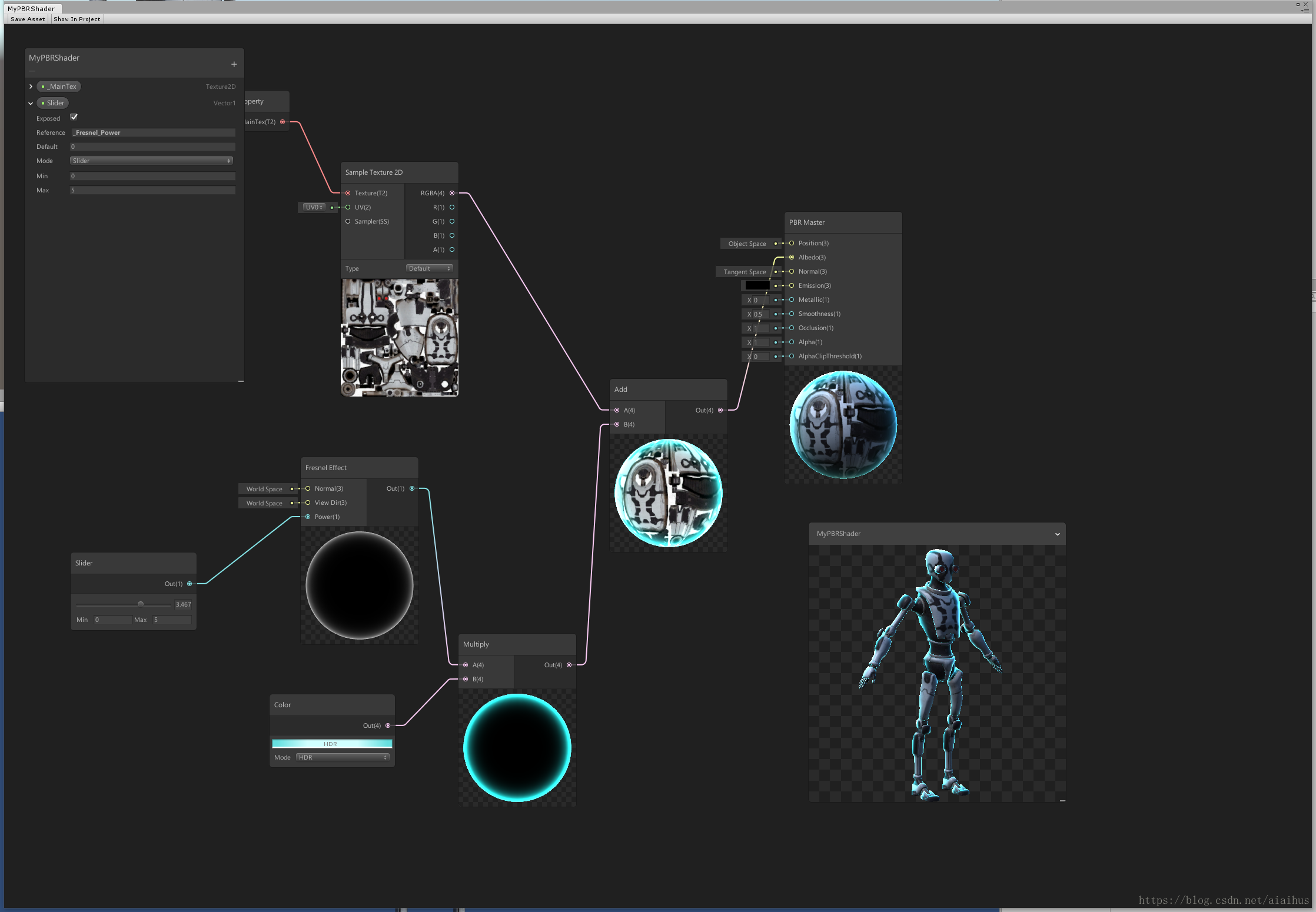
Task: Click the Color node Out(4) port
Action: [388, 725]
